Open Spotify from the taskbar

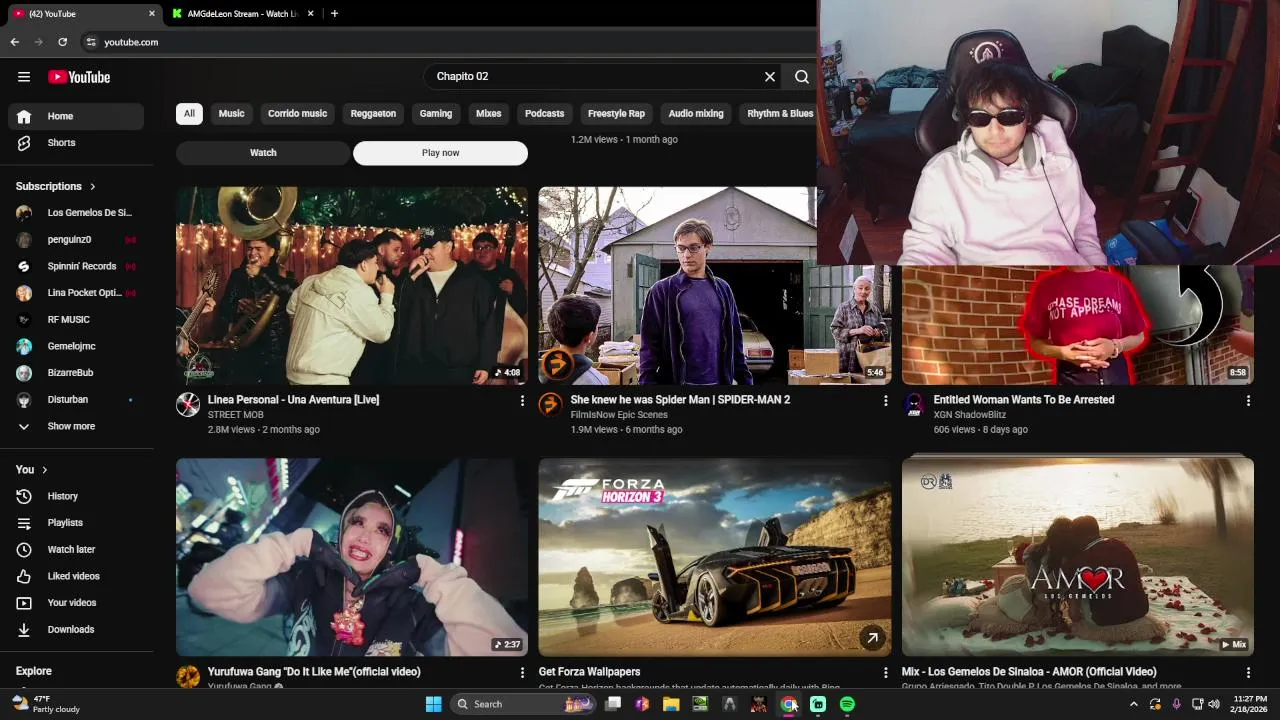point(847,704)
